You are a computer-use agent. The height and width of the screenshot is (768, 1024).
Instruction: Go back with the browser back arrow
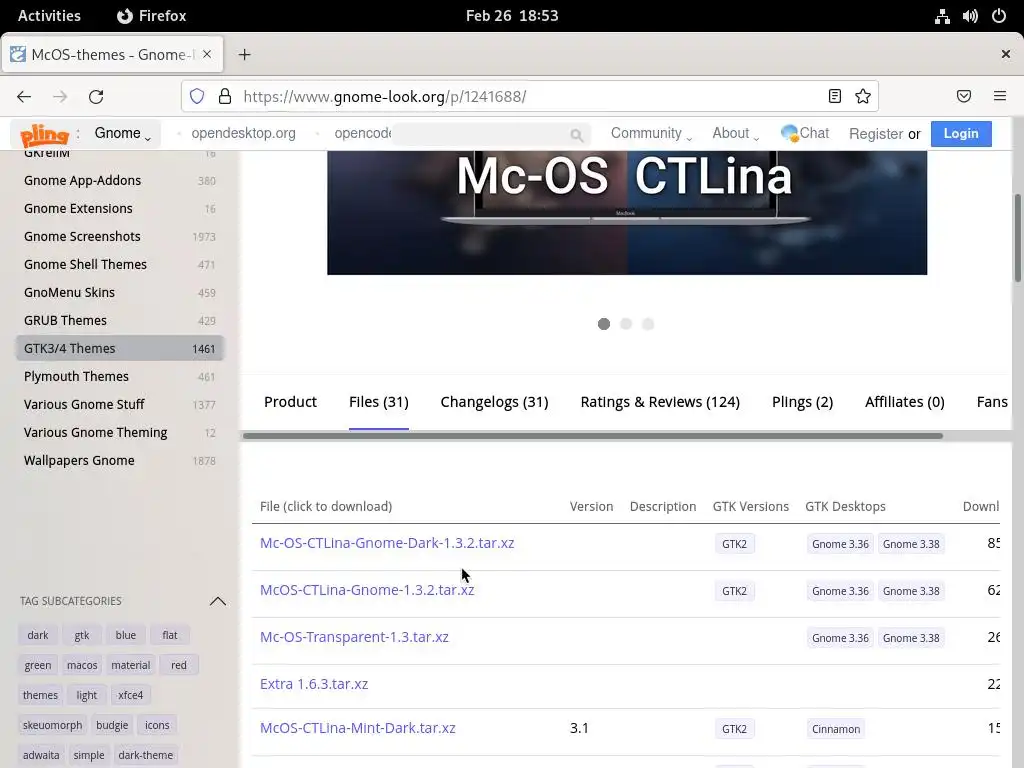[x=24, y=97]
